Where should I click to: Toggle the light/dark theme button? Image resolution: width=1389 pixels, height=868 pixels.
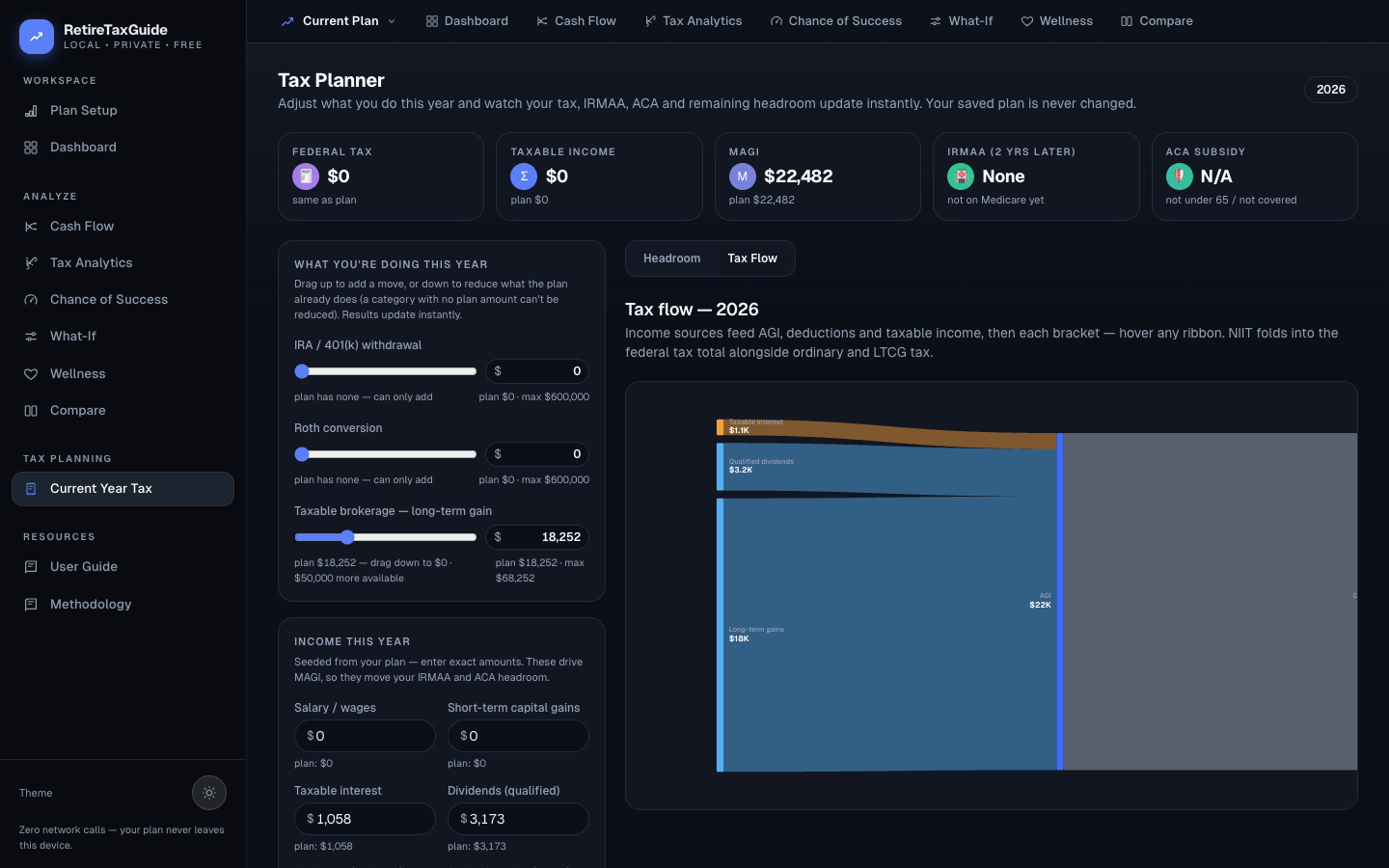click(209, 793)
